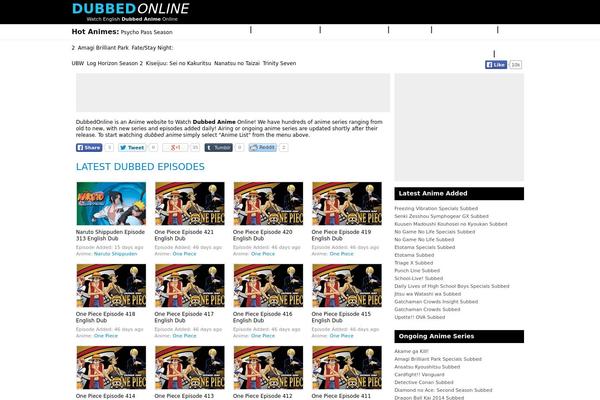Submit the page using the Reddit button
This screenshot has width=600, height=400.
coord(262,147)
